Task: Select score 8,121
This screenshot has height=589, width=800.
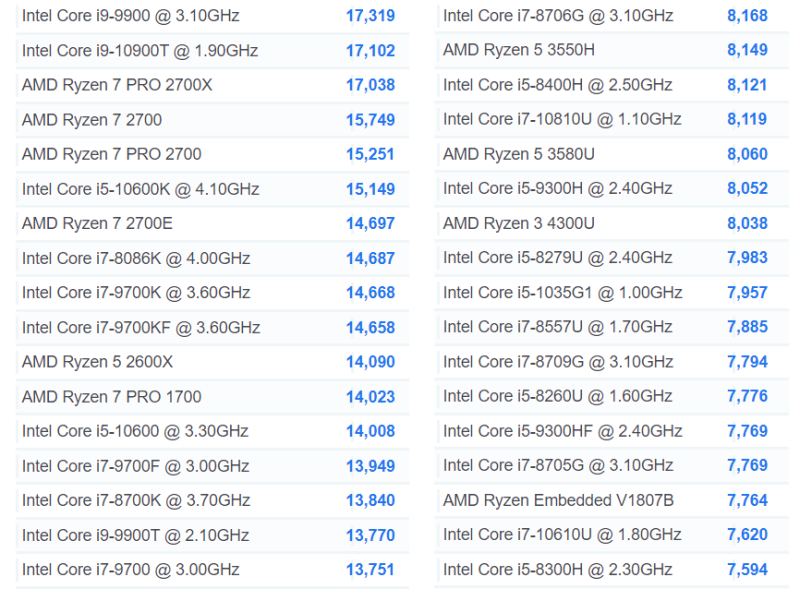Action: pyautogui.click(x=747, y=85)
